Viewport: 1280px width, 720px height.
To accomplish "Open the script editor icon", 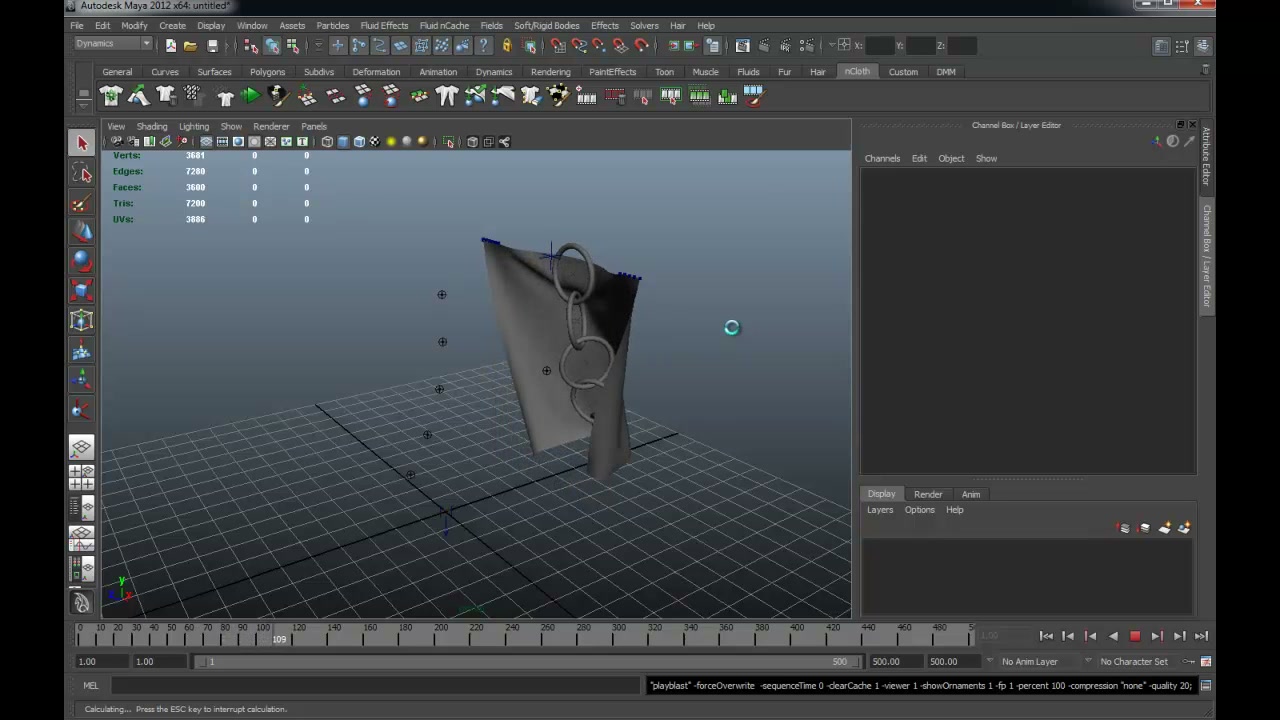I will tap(1206, 686).
